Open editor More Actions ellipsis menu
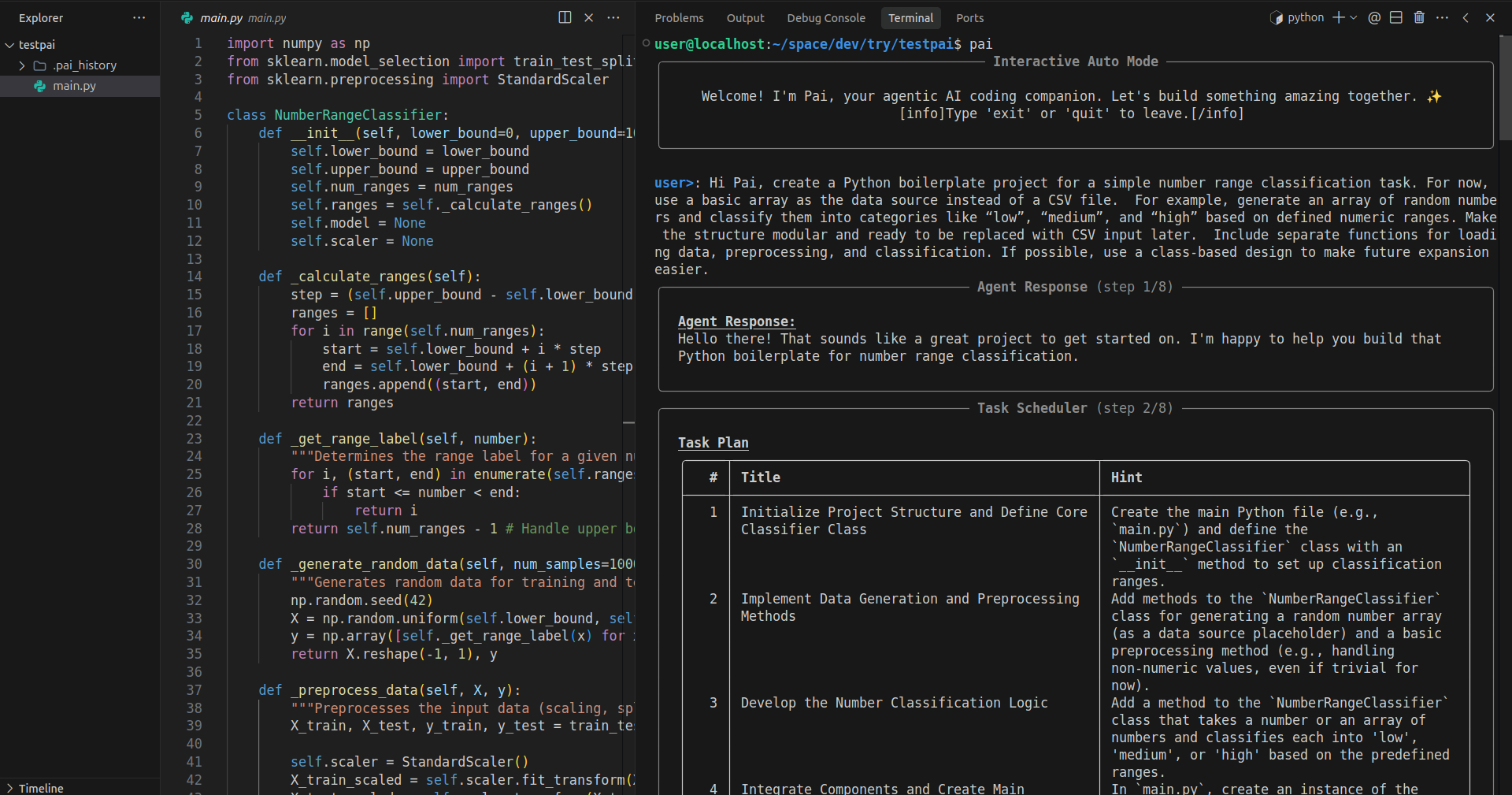 tap(613, 17)
